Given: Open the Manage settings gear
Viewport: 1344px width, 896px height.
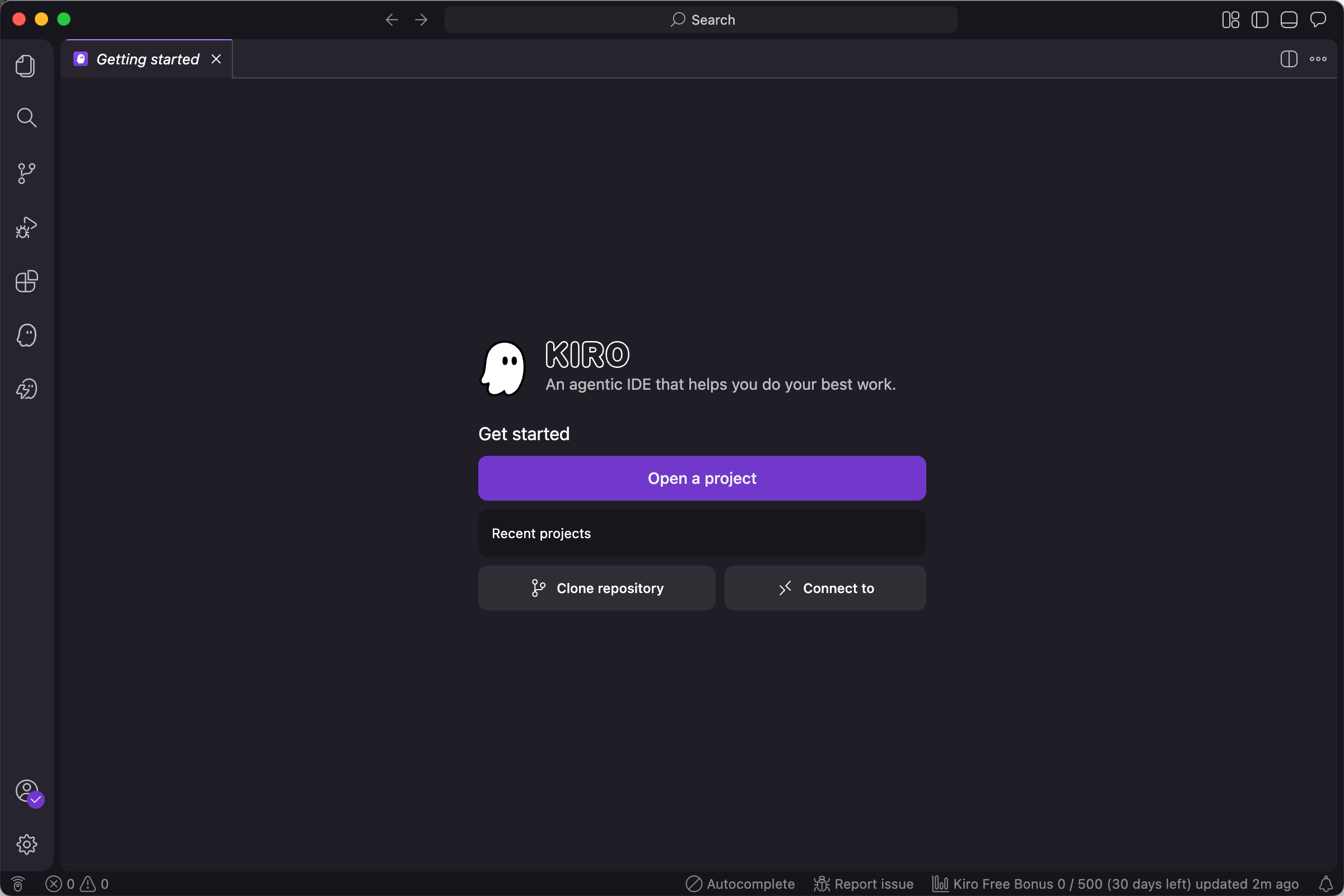Looking at the screenshot, I should pos(26,844).
